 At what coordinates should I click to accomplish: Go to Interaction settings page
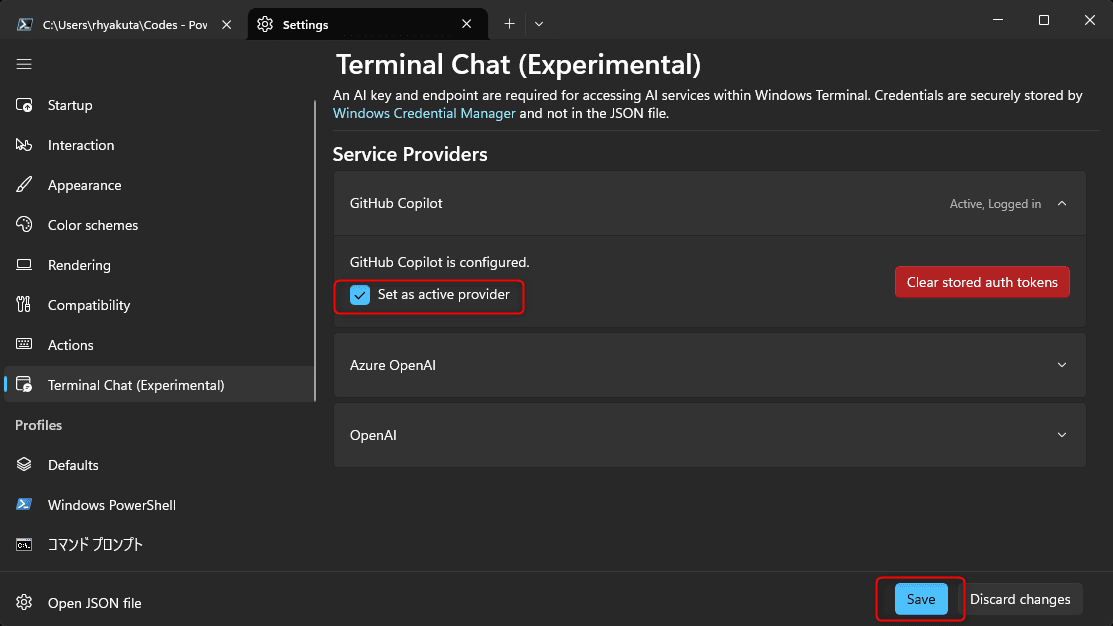pyautogui.click(x=159, y=145)
